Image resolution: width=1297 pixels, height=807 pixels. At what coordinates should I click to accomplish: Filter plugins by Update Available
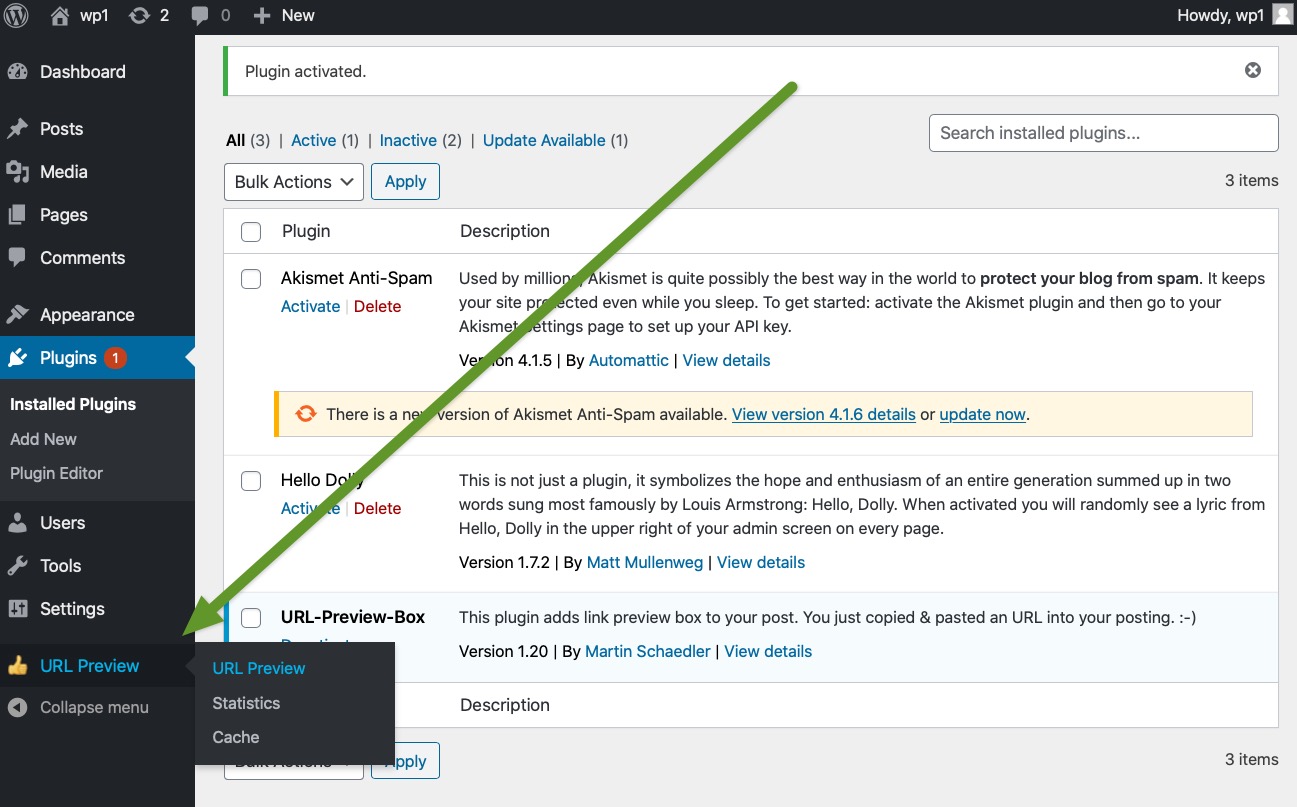click(x=544, y=141)
